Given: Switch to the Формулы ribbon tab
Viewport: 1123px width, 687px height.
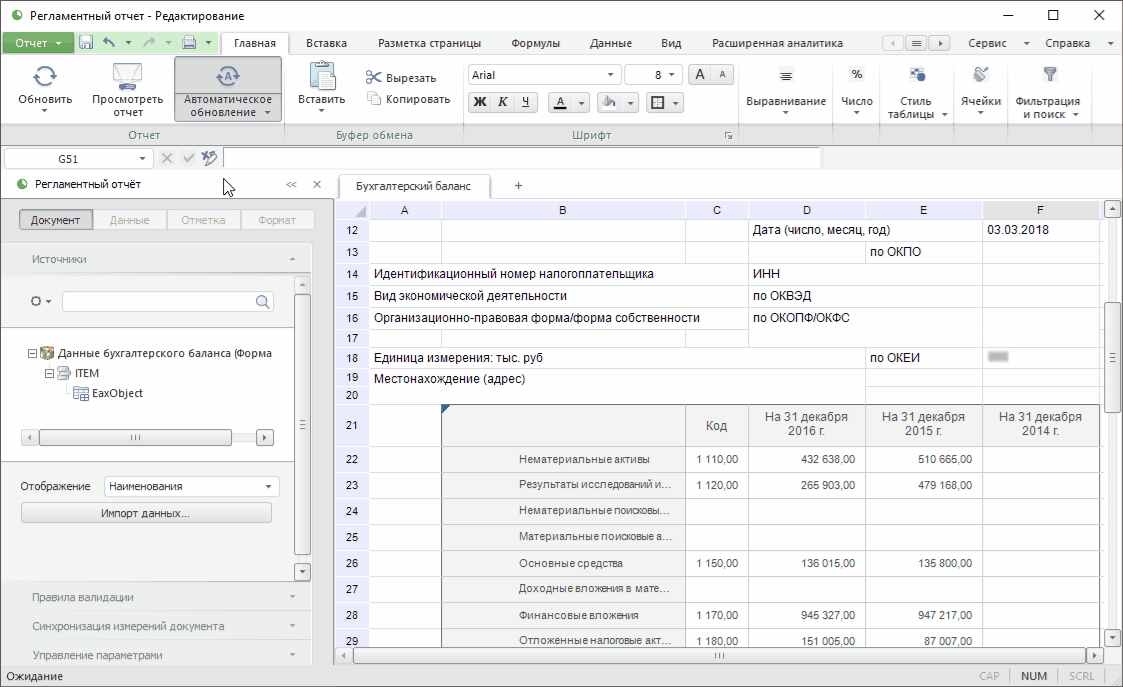Looking at the screenshot, I should pos(535,43).
